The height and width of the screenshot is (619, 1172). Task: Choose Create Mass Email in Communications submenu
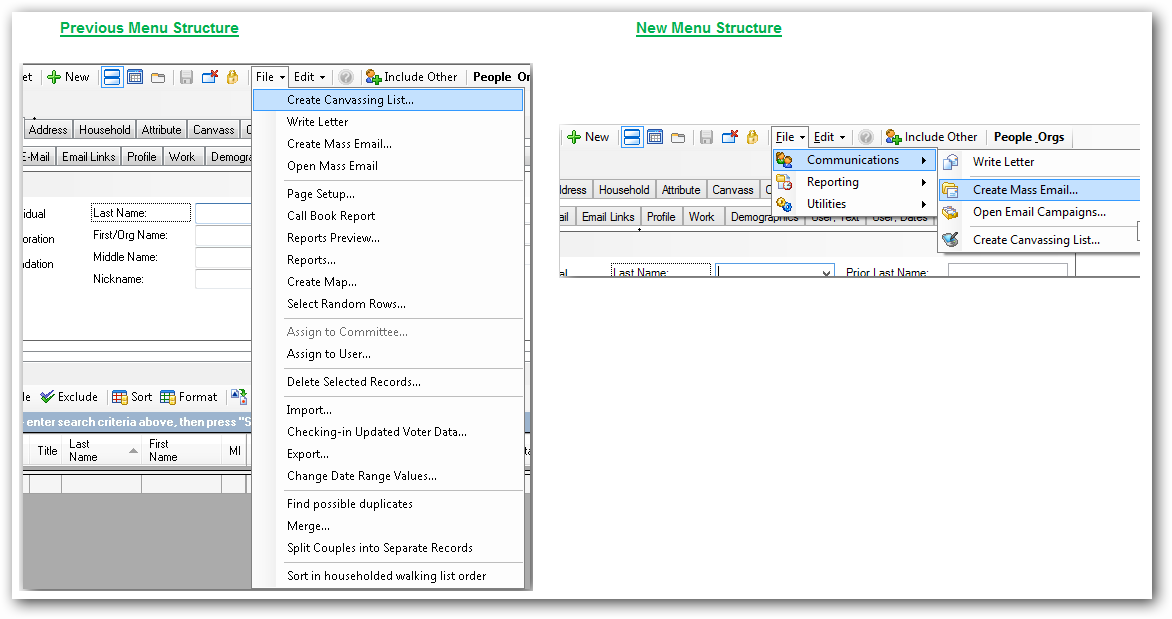coord(1025,190)
